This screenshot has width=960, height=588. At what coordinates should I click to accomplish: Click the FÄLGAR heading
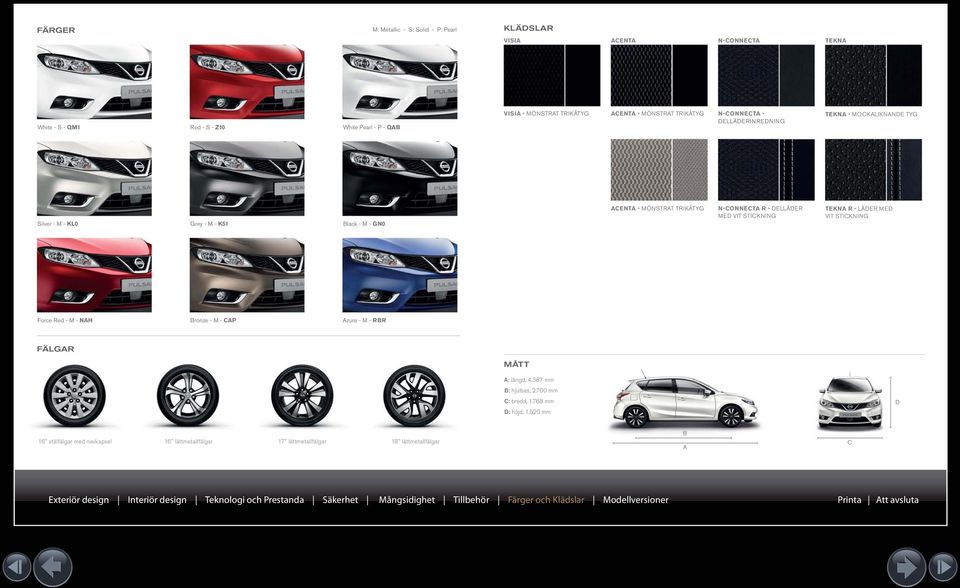(55, 349)
